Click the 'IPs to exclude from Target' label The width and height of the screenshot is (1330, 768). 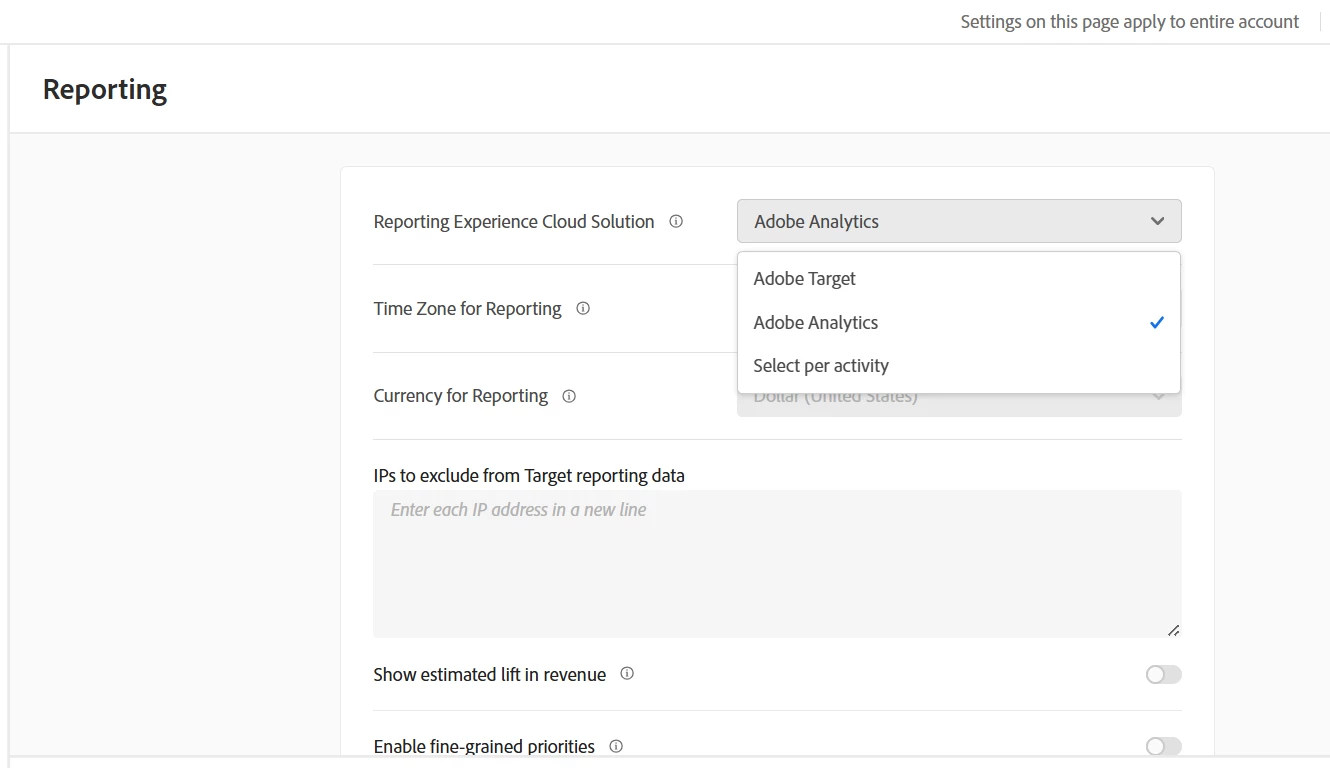[x=529, y=476]
